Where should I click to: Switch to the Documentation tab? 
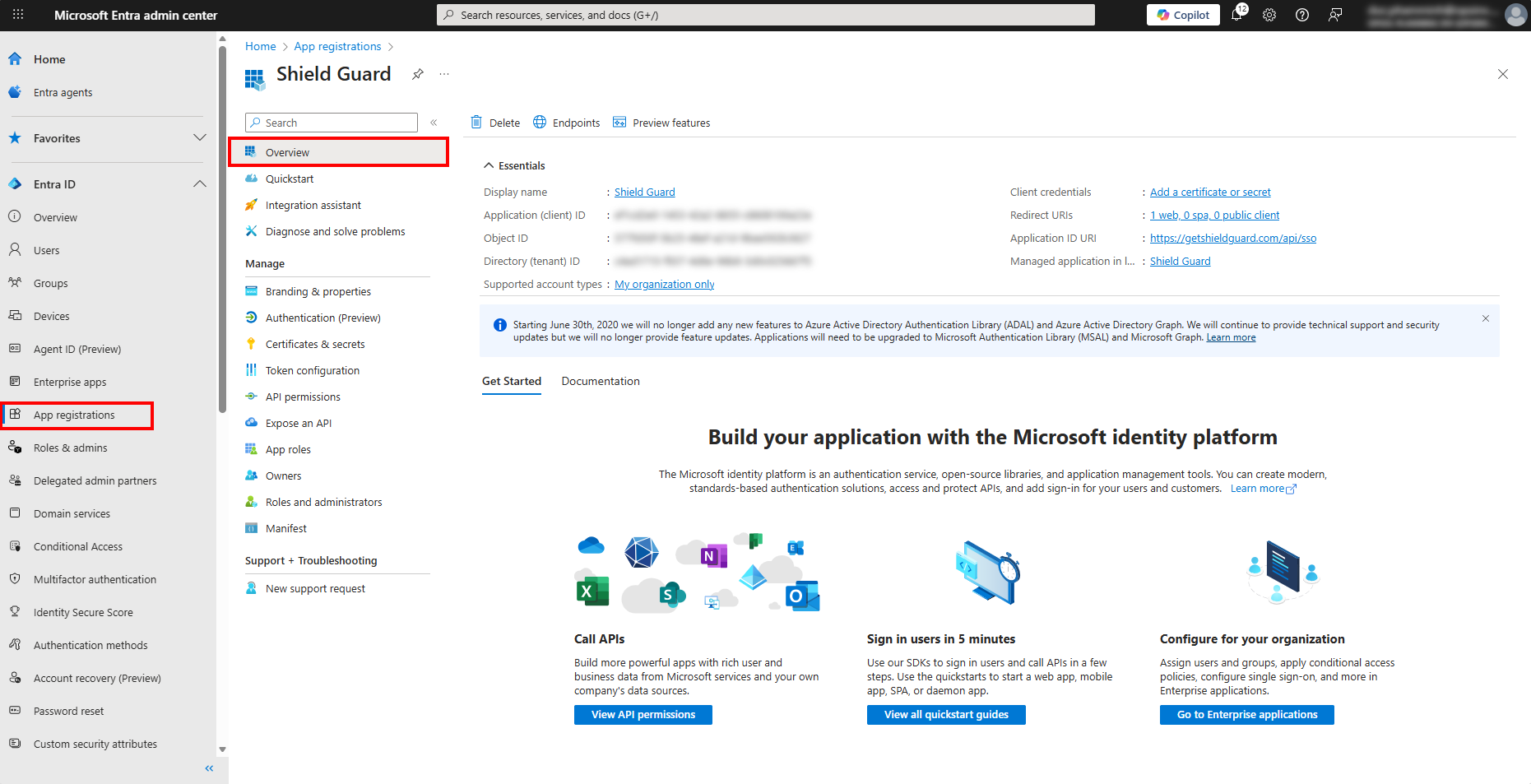point(600,381)
